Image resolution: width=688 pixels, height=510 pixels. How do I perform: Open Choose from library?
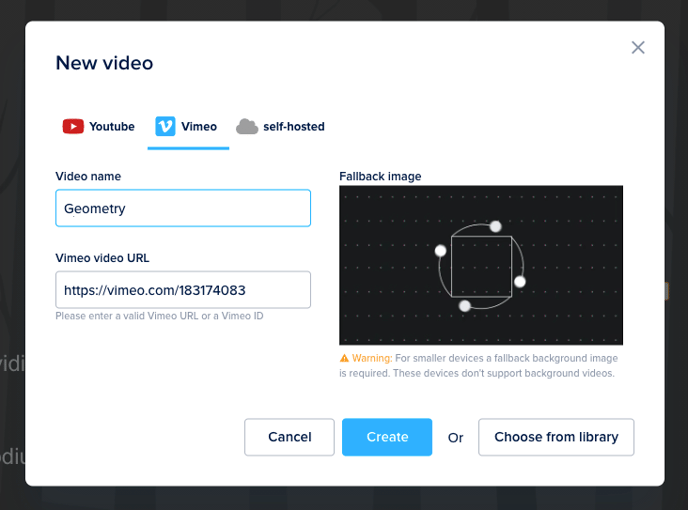tap(556, 437)
